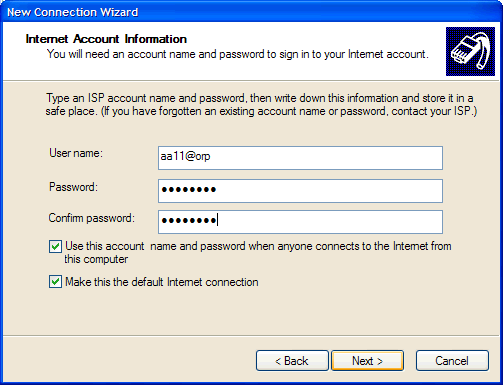This screenshot has width=503, height=385.
Task: Click the 'Confirm password:' label
Action: click(92, 218)
